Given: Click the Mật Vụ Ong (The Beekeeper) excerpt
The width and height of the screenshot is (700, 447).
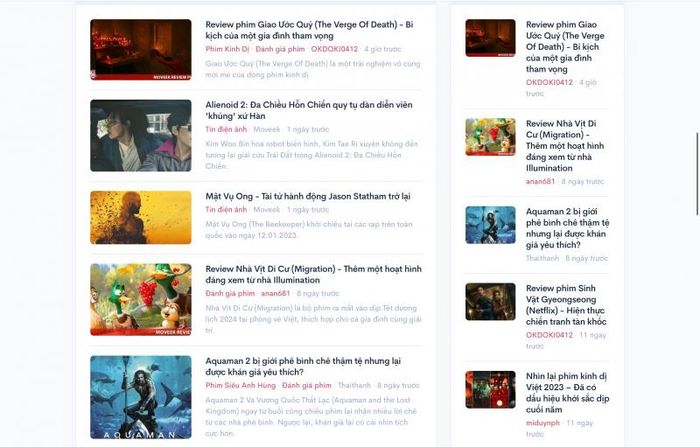Looking at the screenshot, I should [309, 230].
